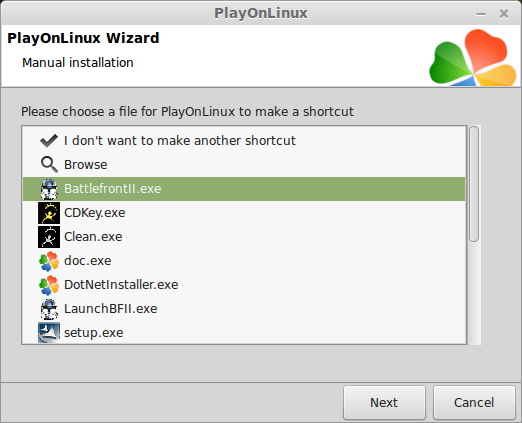Click the white figure icon for Clean.exe

click(49, 237)
